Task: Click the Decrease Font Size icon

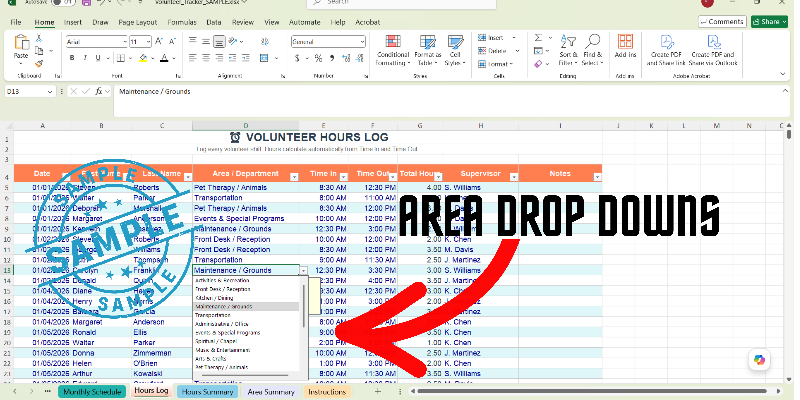Action: coord(172,41)
